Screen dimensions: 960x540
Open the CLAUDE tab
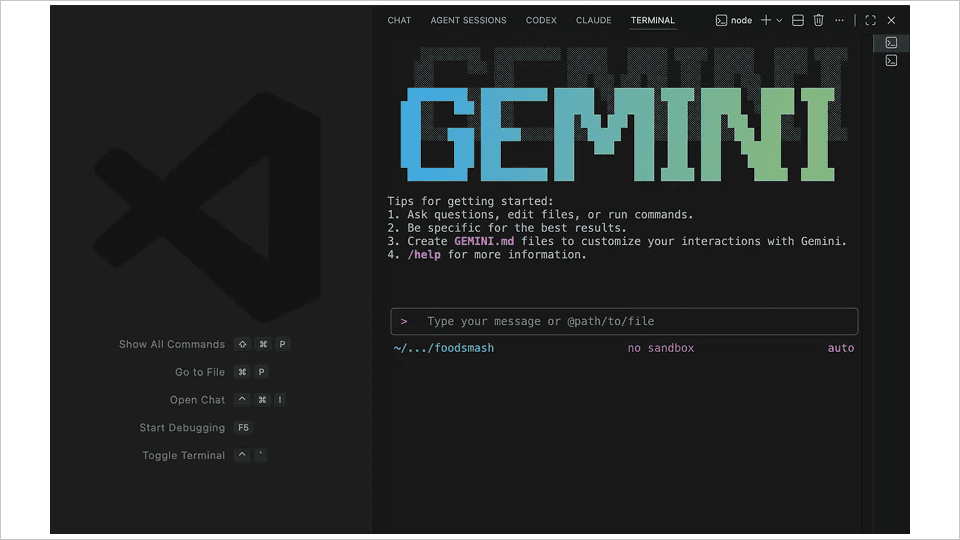pyautogui.click(x=593, y=20)
